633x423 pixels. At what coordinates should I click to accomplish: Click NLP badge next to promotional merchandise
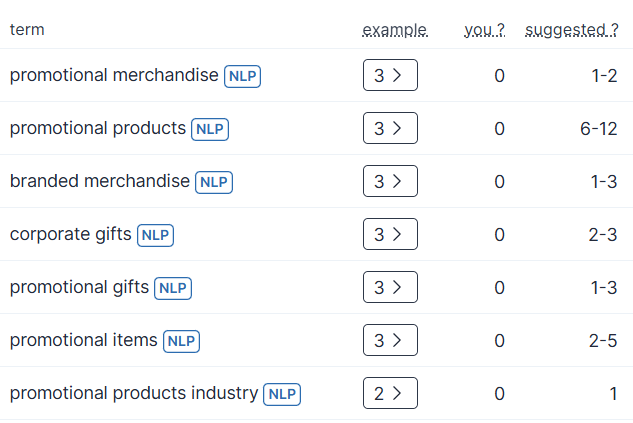click(x=242, y=76)
